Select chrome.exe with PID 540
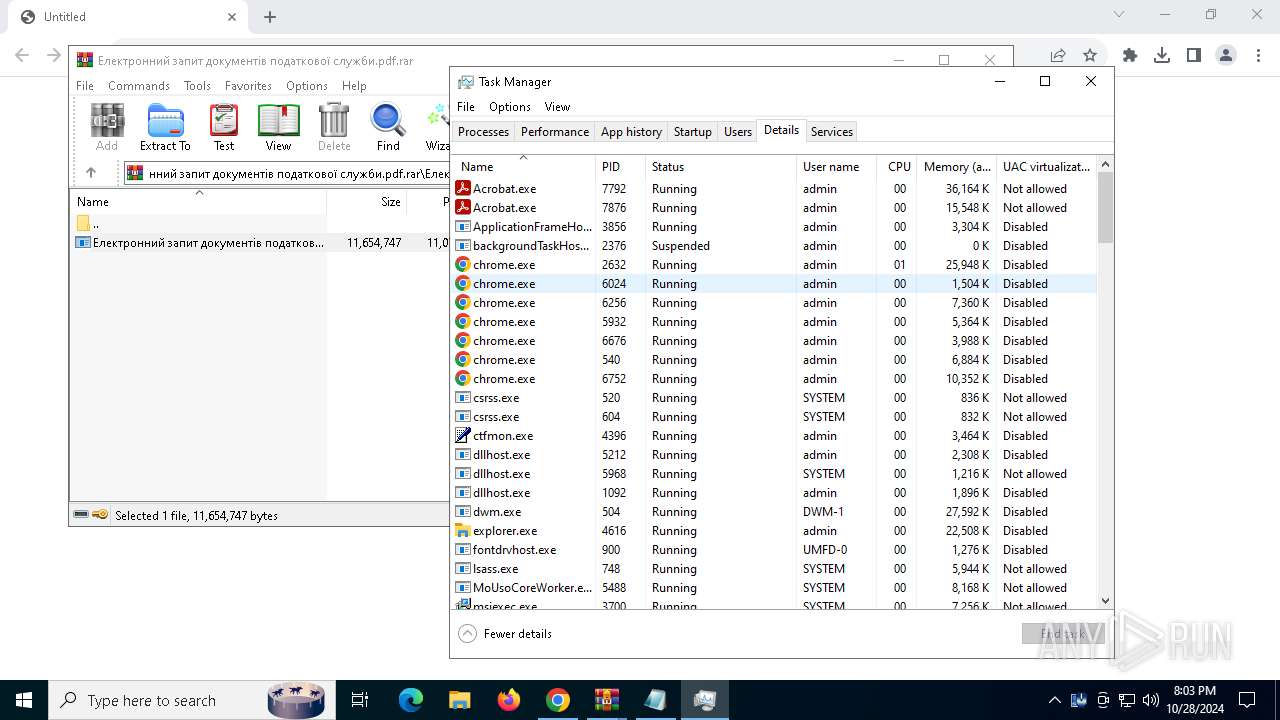This screenshot has height=720, width=1280. click(775, 360)
